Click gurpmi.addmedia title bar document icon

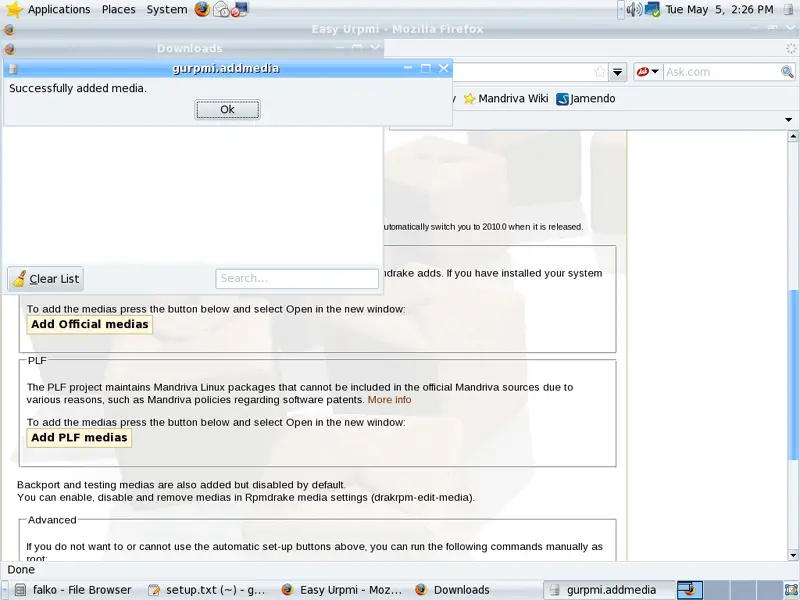coord(13,69)
